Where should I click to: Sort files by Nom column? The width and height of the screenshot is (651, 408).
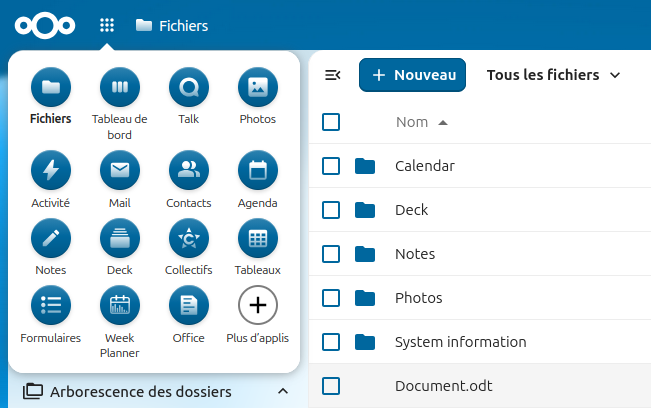click(x=421, y=122)
